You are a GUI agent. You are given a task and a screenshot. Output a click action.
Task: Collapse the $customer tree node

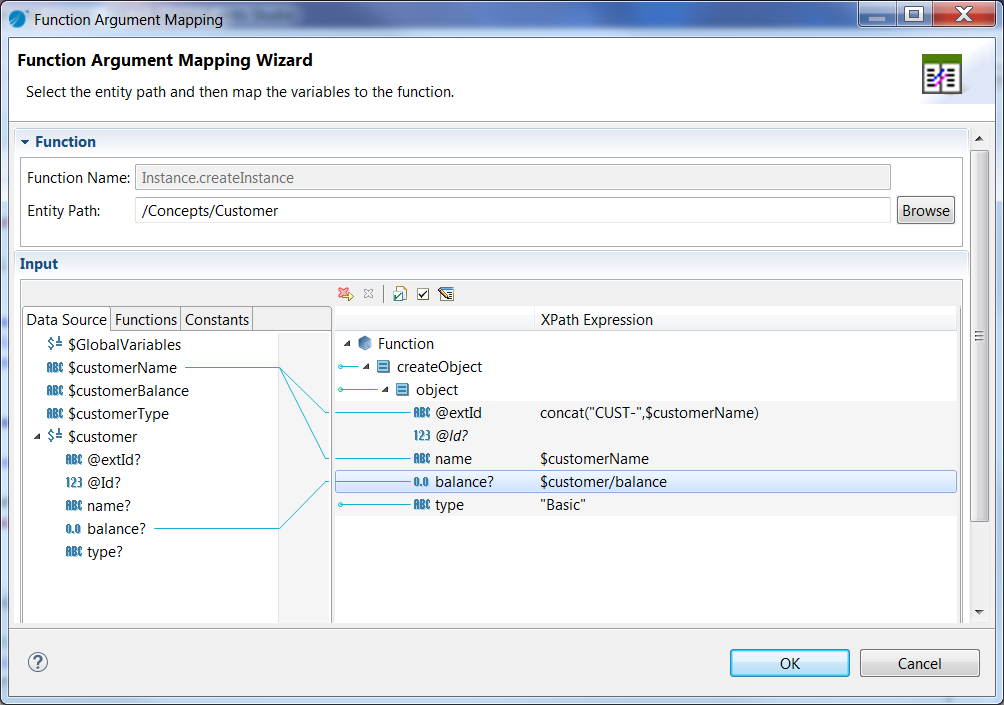38,437
